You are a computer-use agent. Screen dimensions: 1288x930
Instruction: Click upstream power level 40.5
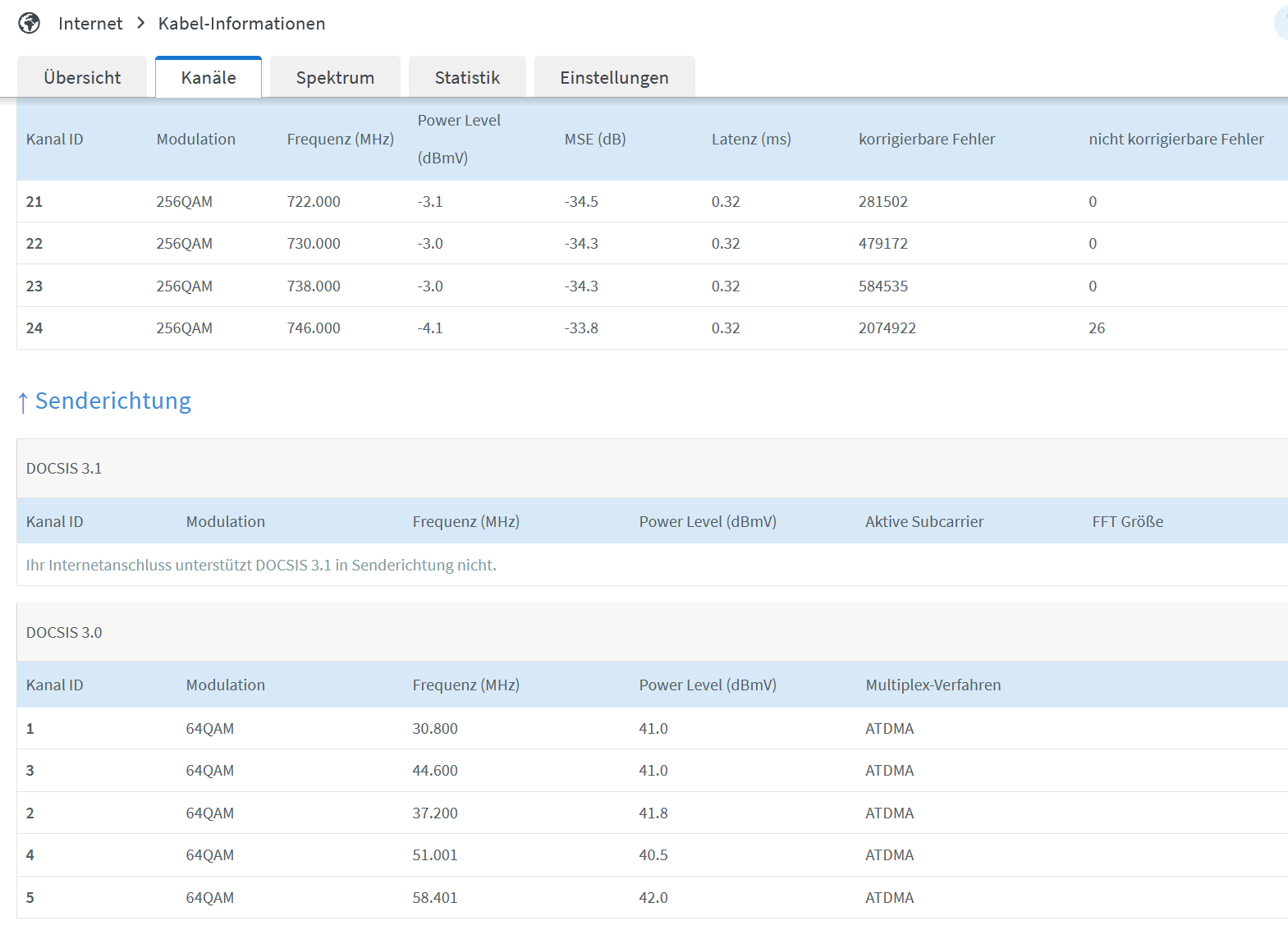coord(653,855)
